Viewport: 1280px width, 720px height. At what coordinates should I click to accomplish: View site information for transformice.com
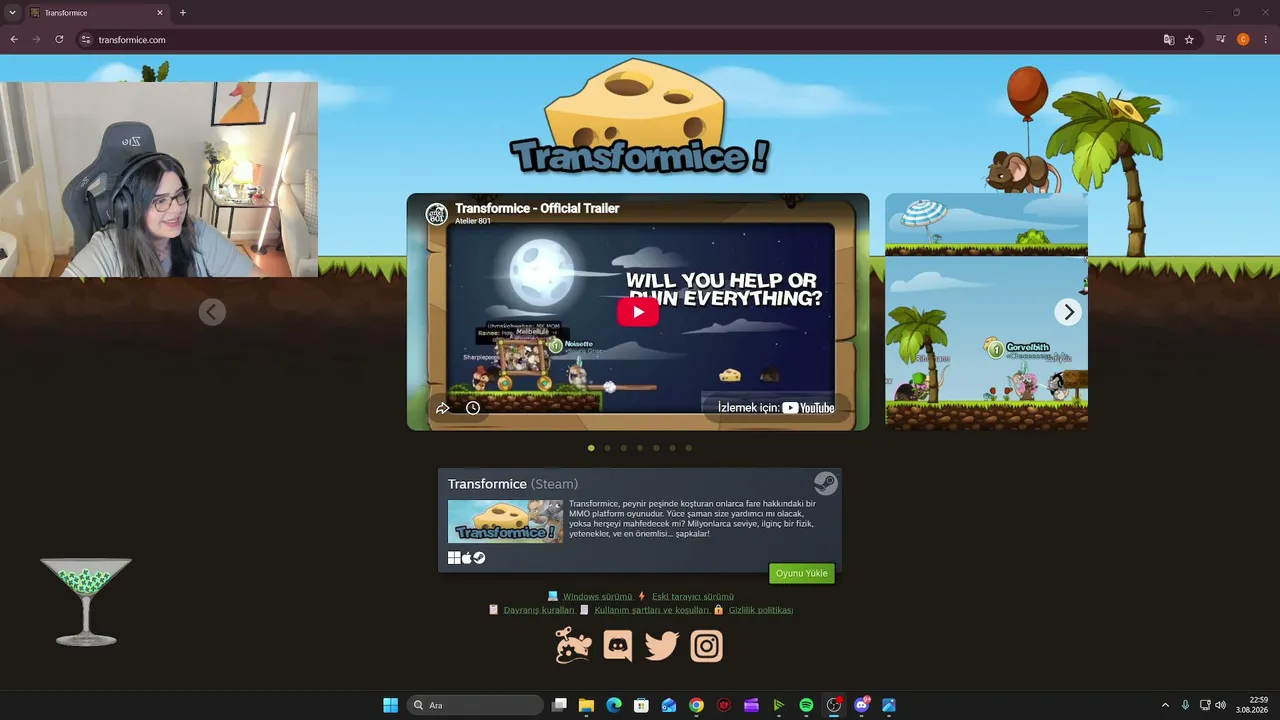(x=86, y=40)
